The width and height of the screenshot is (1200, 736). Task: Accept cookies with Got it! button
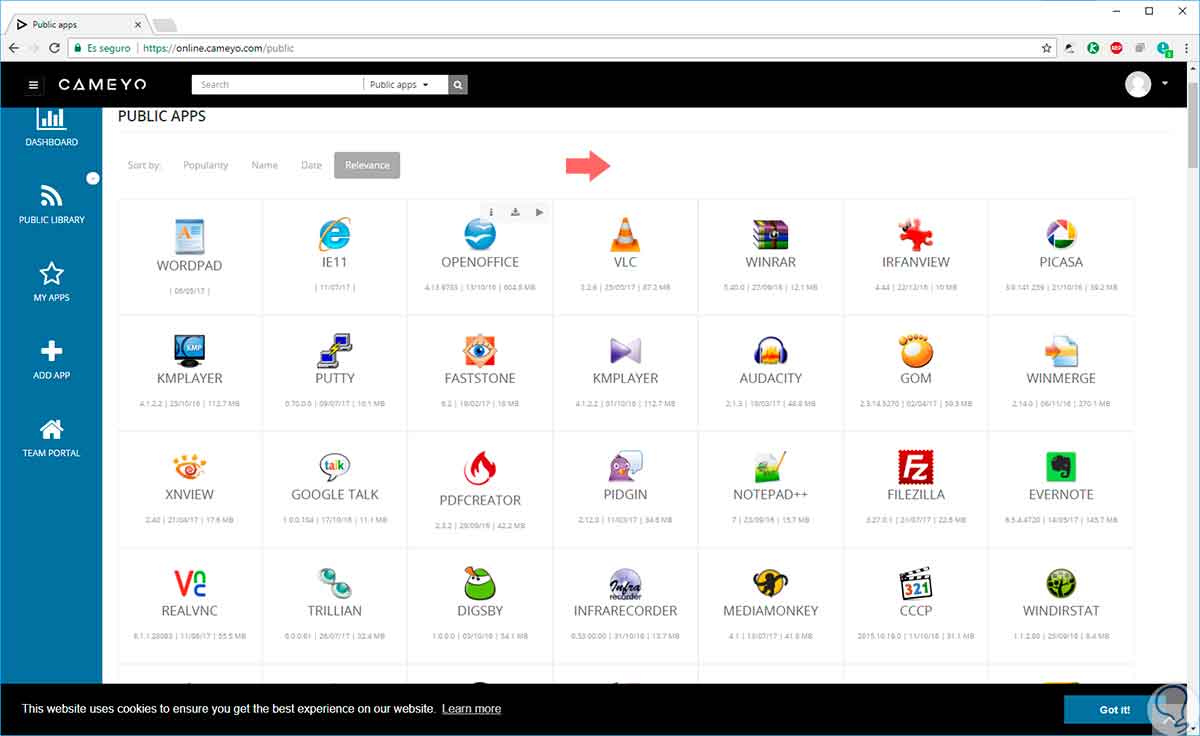point(1115,709)
